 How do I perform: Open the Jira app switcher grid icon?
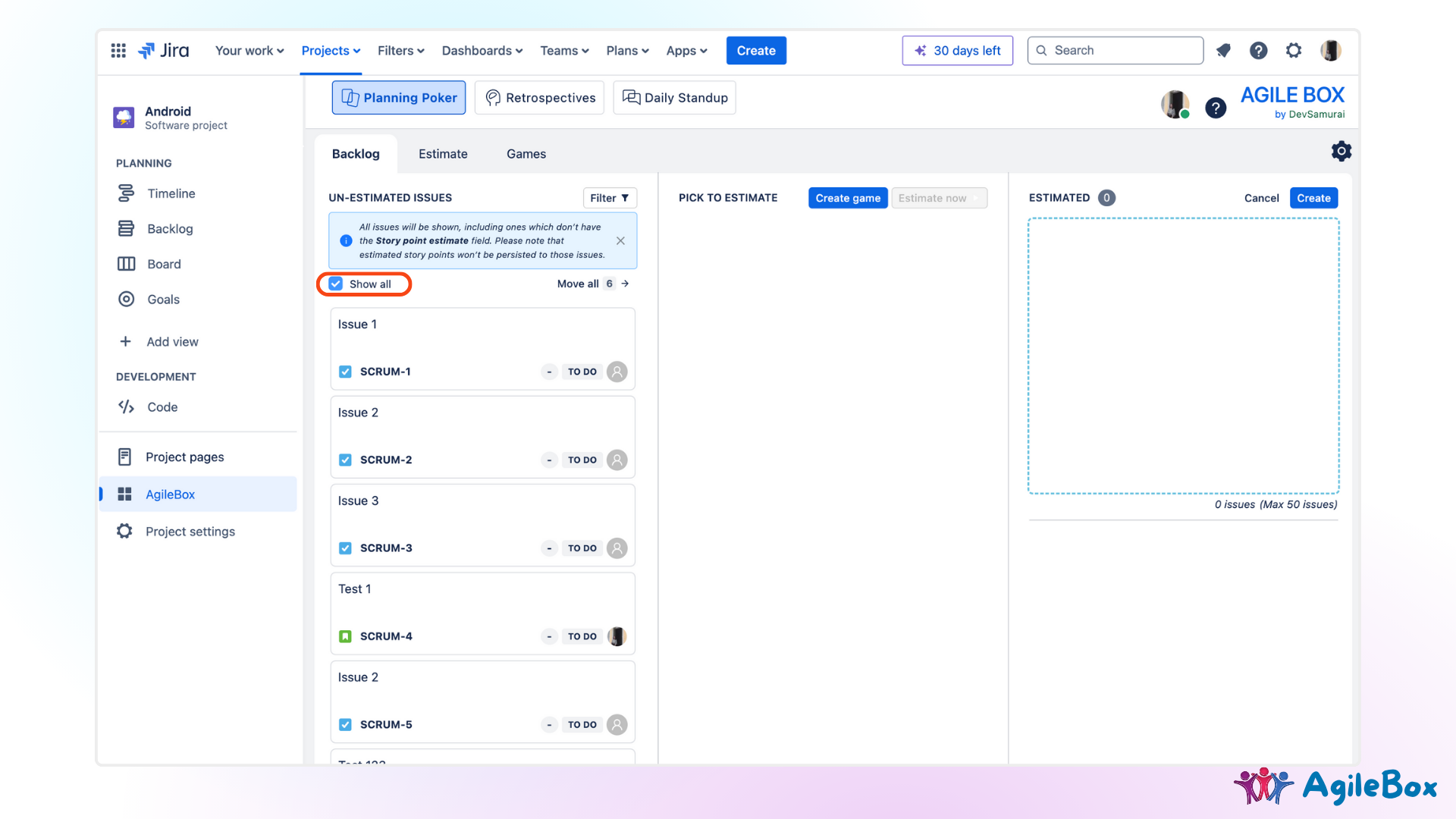[118, 51]
